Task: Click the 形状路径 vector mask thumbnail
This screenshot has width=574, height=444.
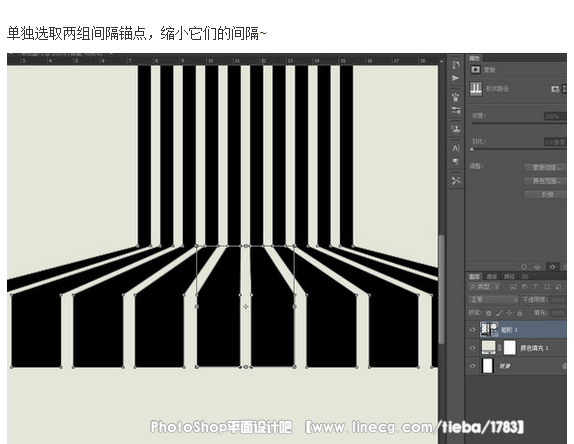Action: [476, 89]
